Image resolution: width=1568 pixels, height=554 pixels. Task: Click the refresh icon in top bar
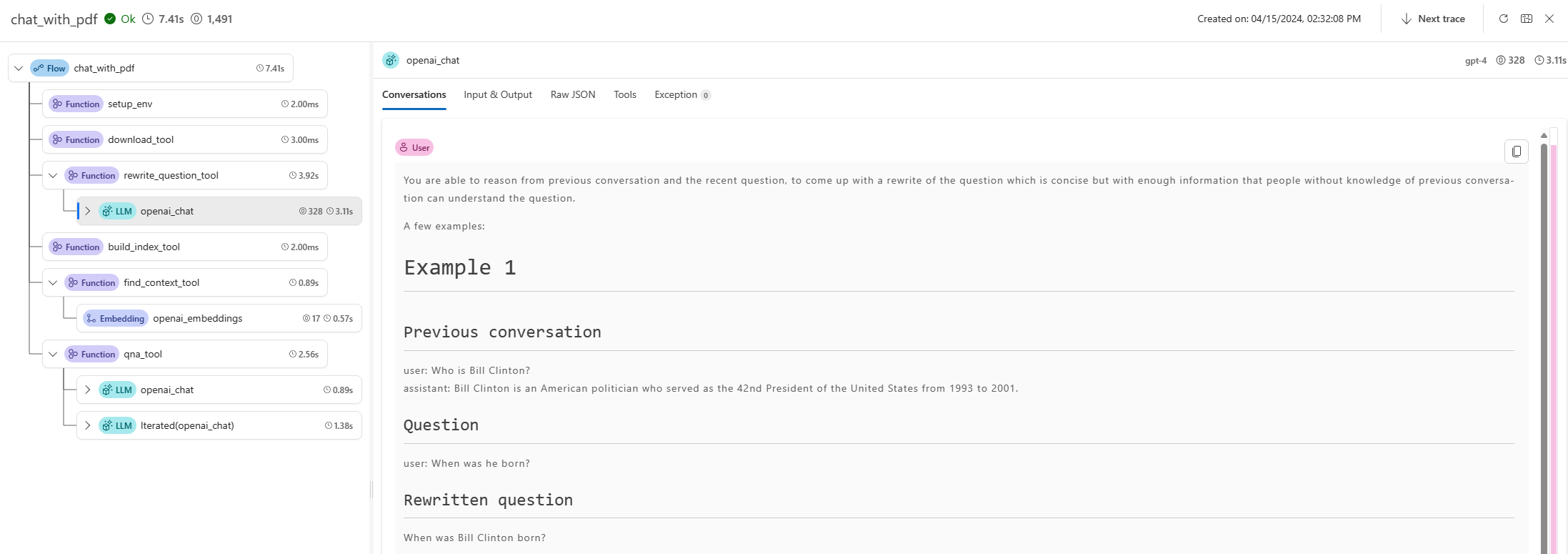click(x=1503, y=19)
